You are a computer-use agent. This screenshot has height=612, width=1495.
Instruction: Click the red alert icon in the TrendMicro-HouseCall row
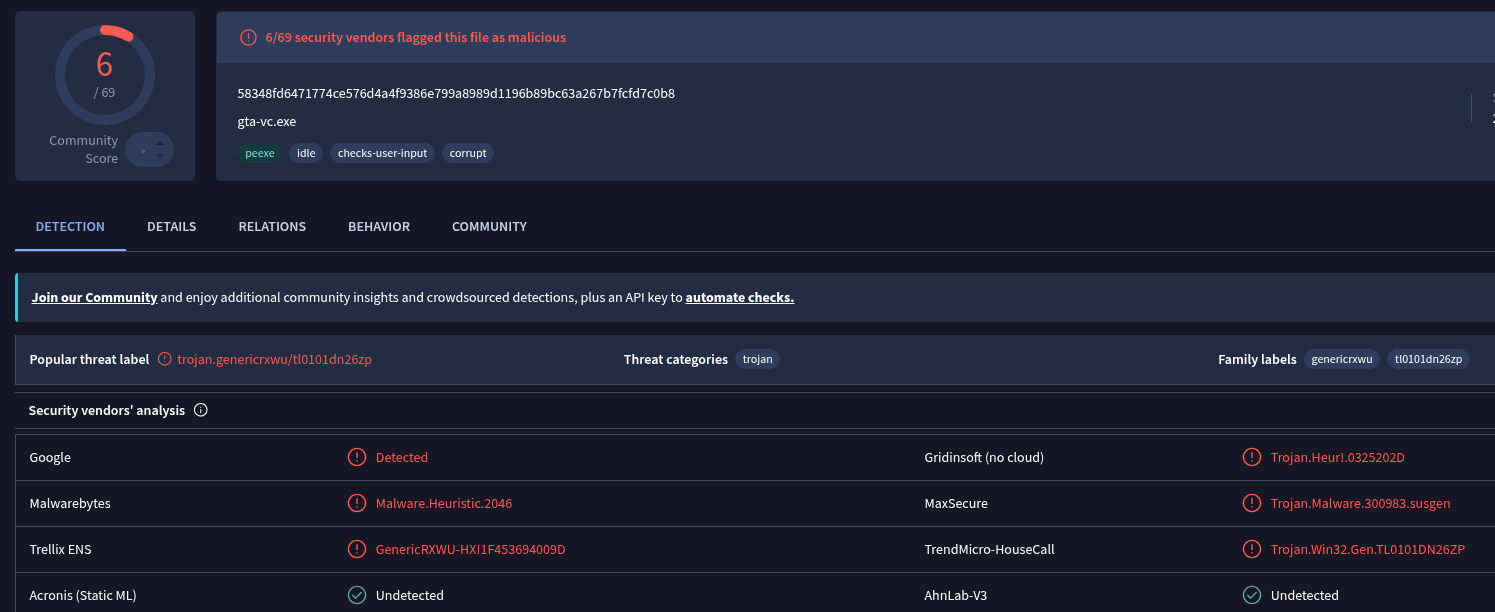1252,549
